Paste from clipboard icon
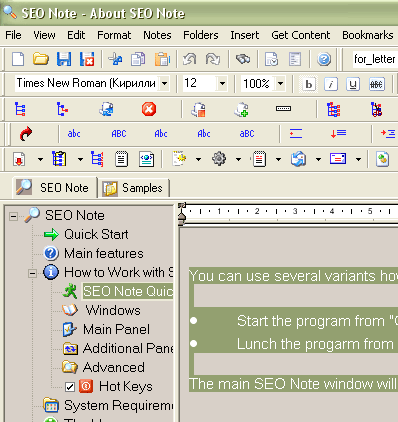The width and height of the screenshot is (398, 422). 162,60
